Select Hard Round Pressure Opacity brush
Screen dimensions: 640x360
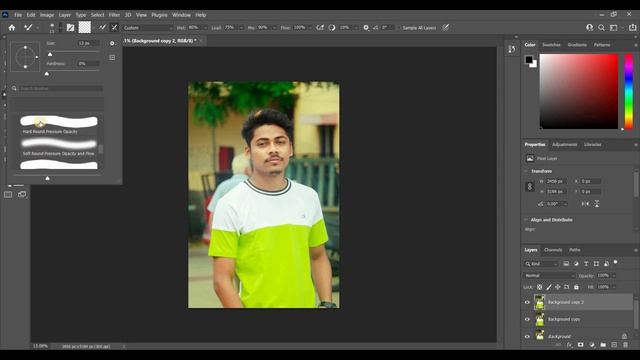point(59,124)
